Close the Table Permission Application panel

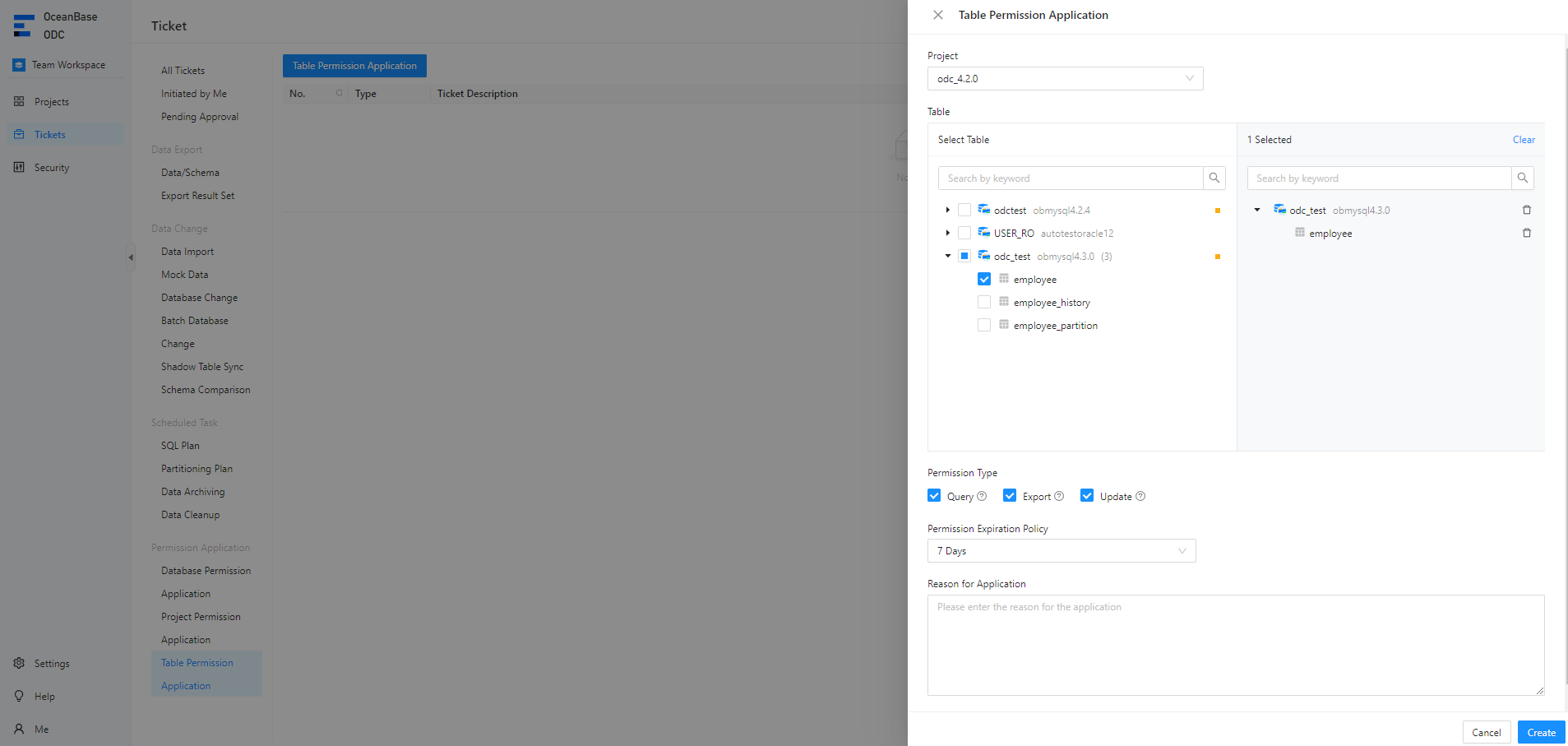[x=937, y=15]
